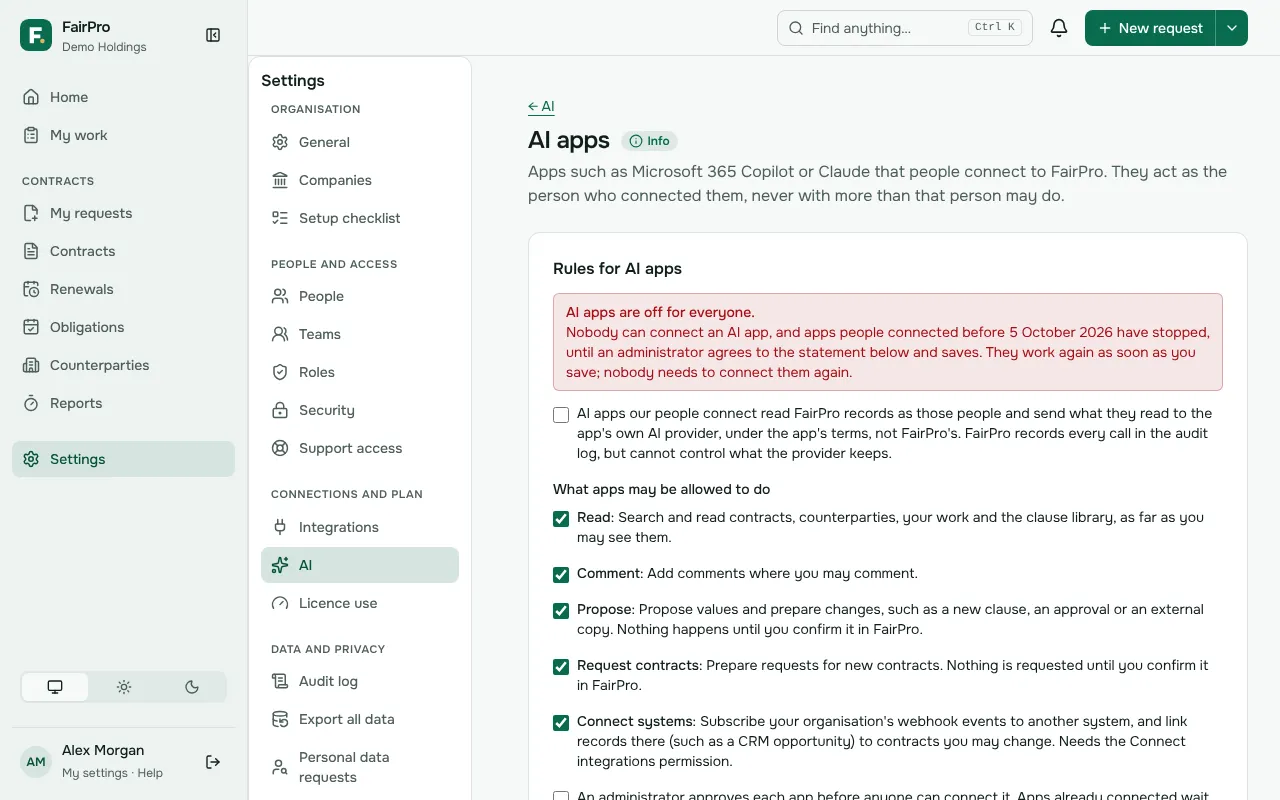The height and width of the screenshot is (800, 1280).
Task: Untick the Read permission checkbox
Action: (x=561, y=519)
